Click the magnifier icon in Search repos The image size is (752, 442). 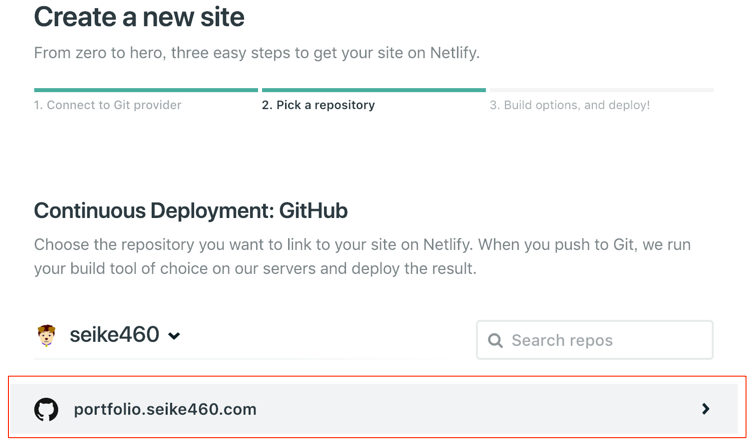pyautogui.click(x=495, y=341)
